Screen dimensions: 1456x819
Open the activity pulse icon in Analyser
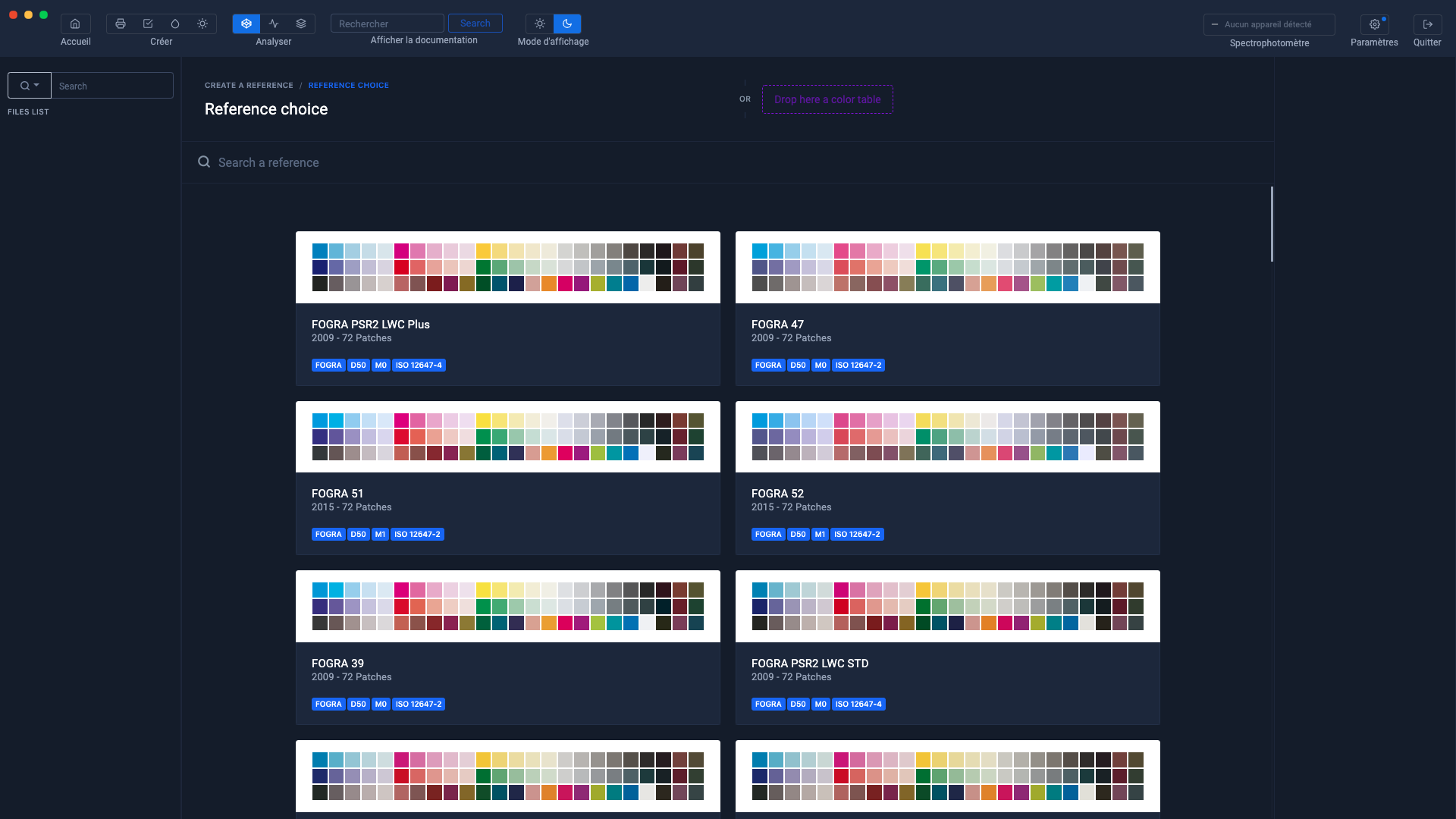274,24
